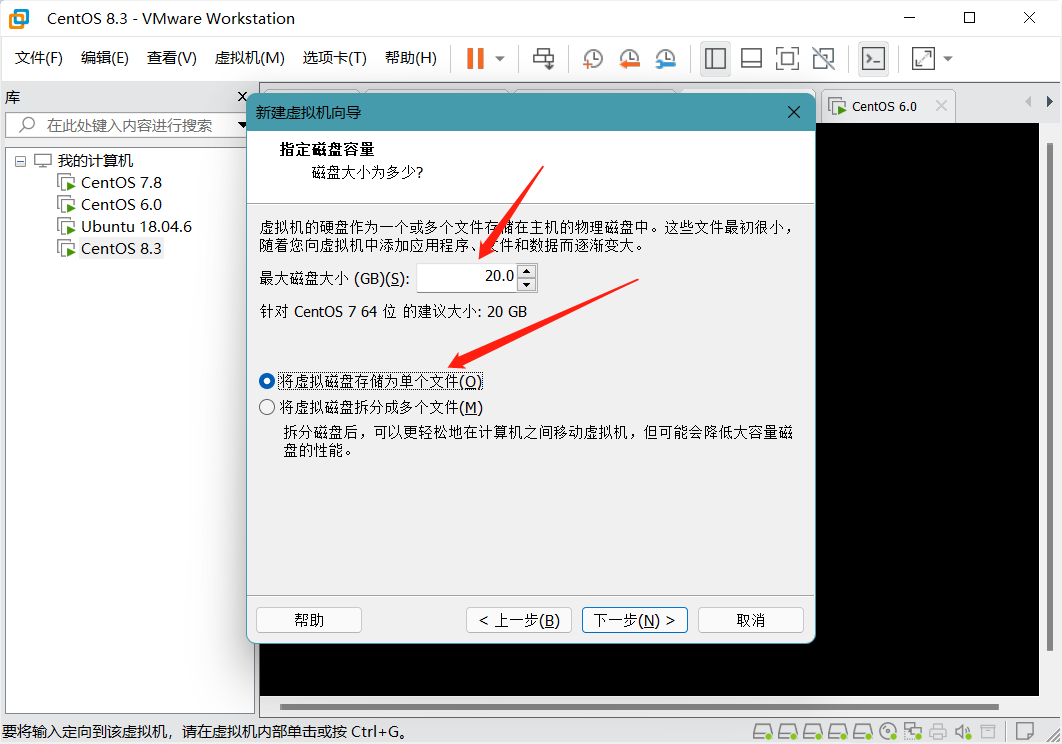Click the Send Ctrl+Alt+Del toolbar icon
The image size is (1062, 744).
coord(543,58)
